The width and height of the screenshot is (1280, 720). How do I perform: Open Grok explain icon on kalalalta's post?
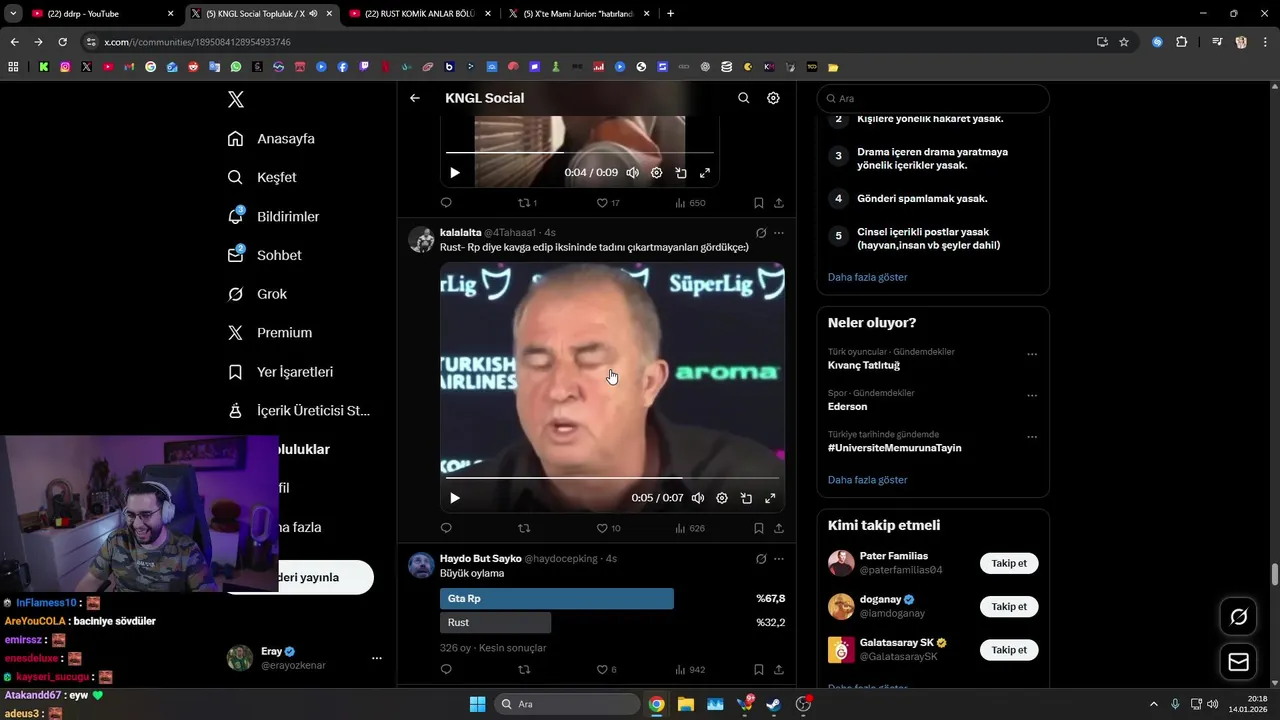tap(761, 232)
